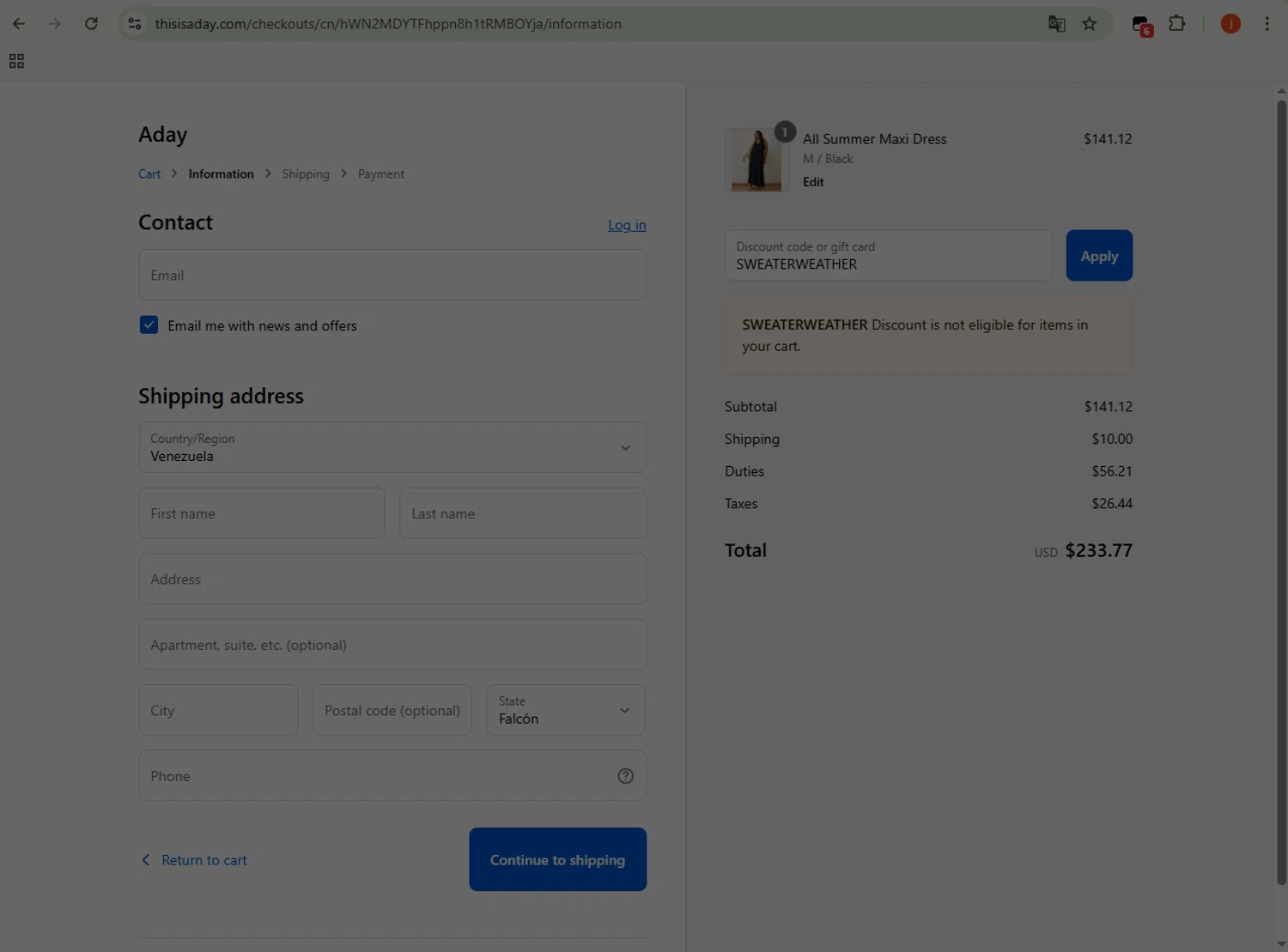1288x952 pixels.
Task: Click the browser forward arrow
Action: coord(55,24)
